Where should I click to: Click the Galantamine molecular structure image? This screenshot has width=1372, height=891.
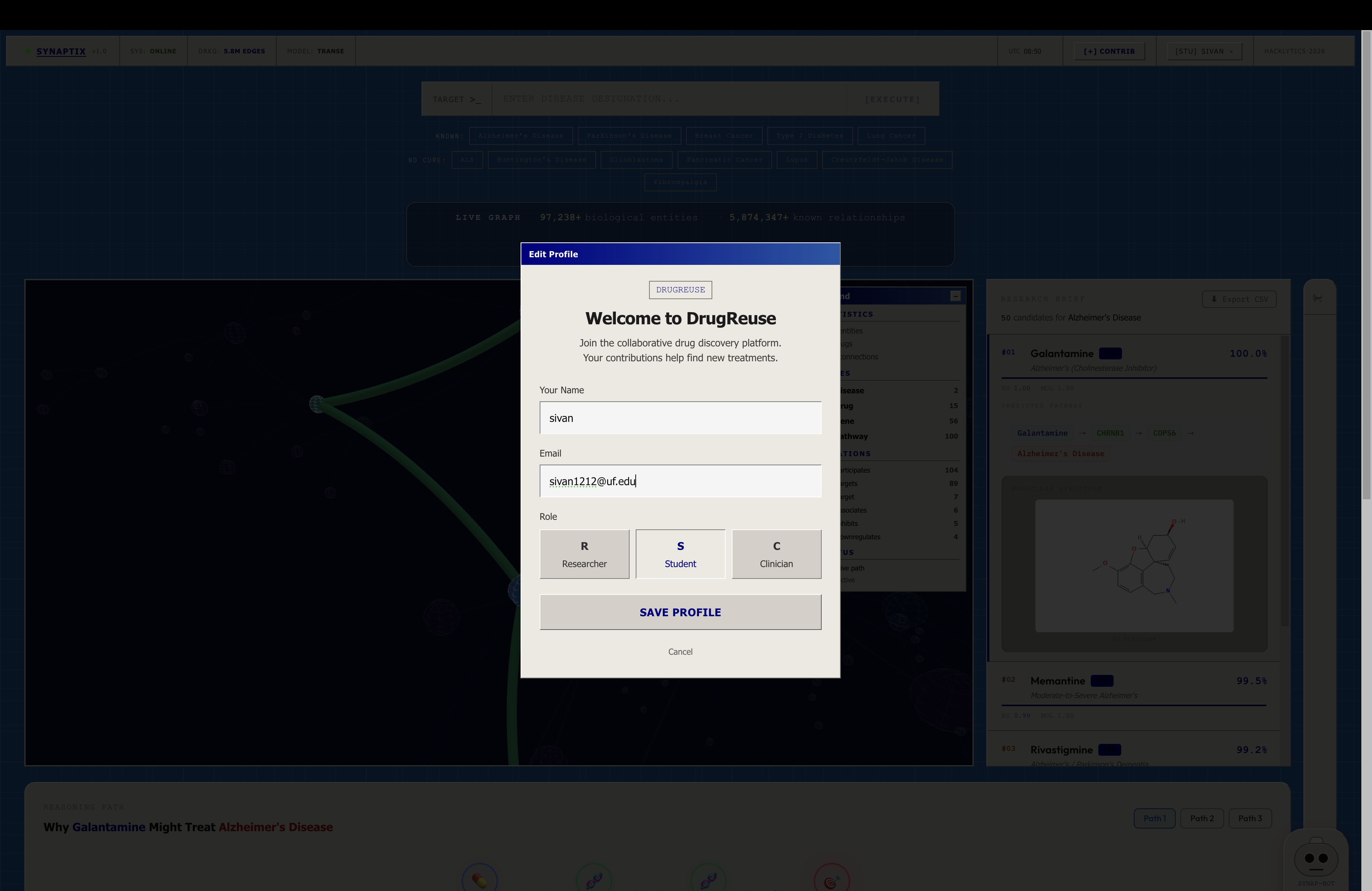(1134, 566)
